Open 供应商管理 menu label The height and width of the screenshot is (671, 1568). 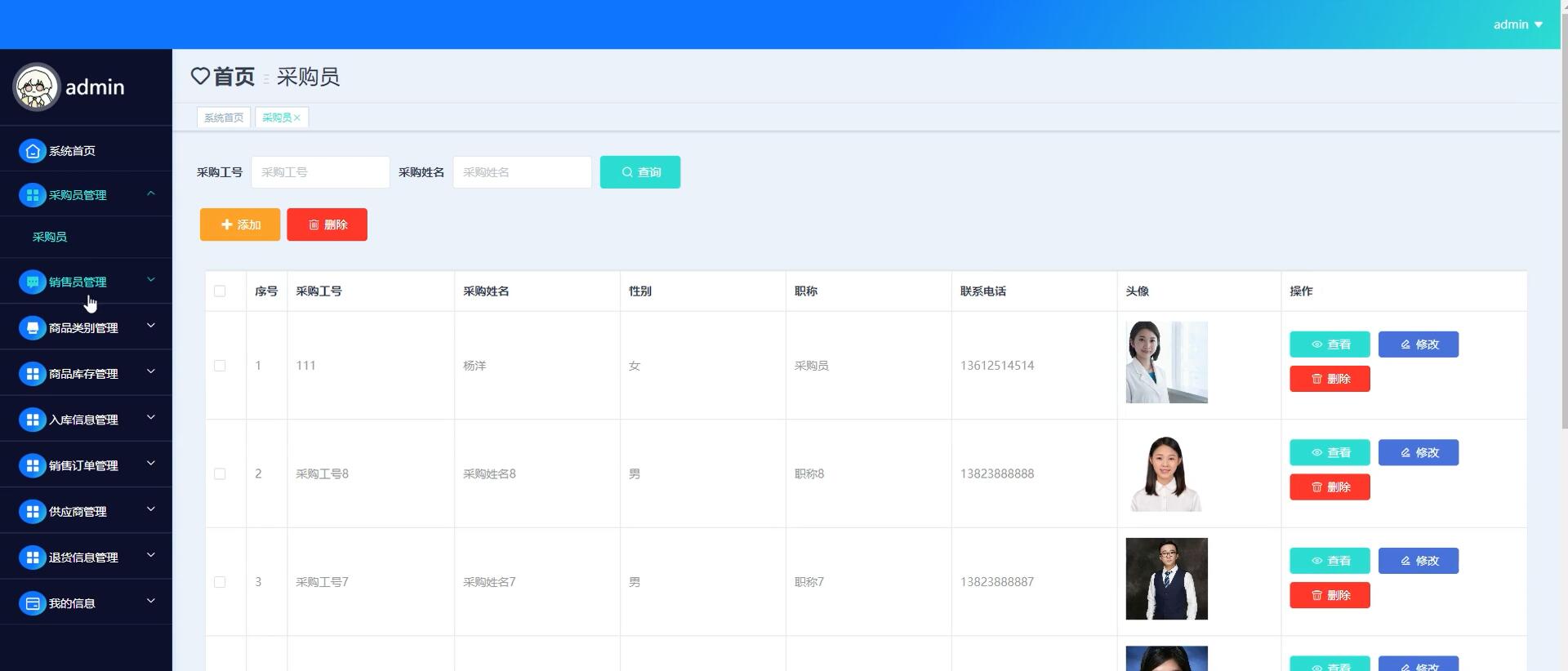click(78, 512)
